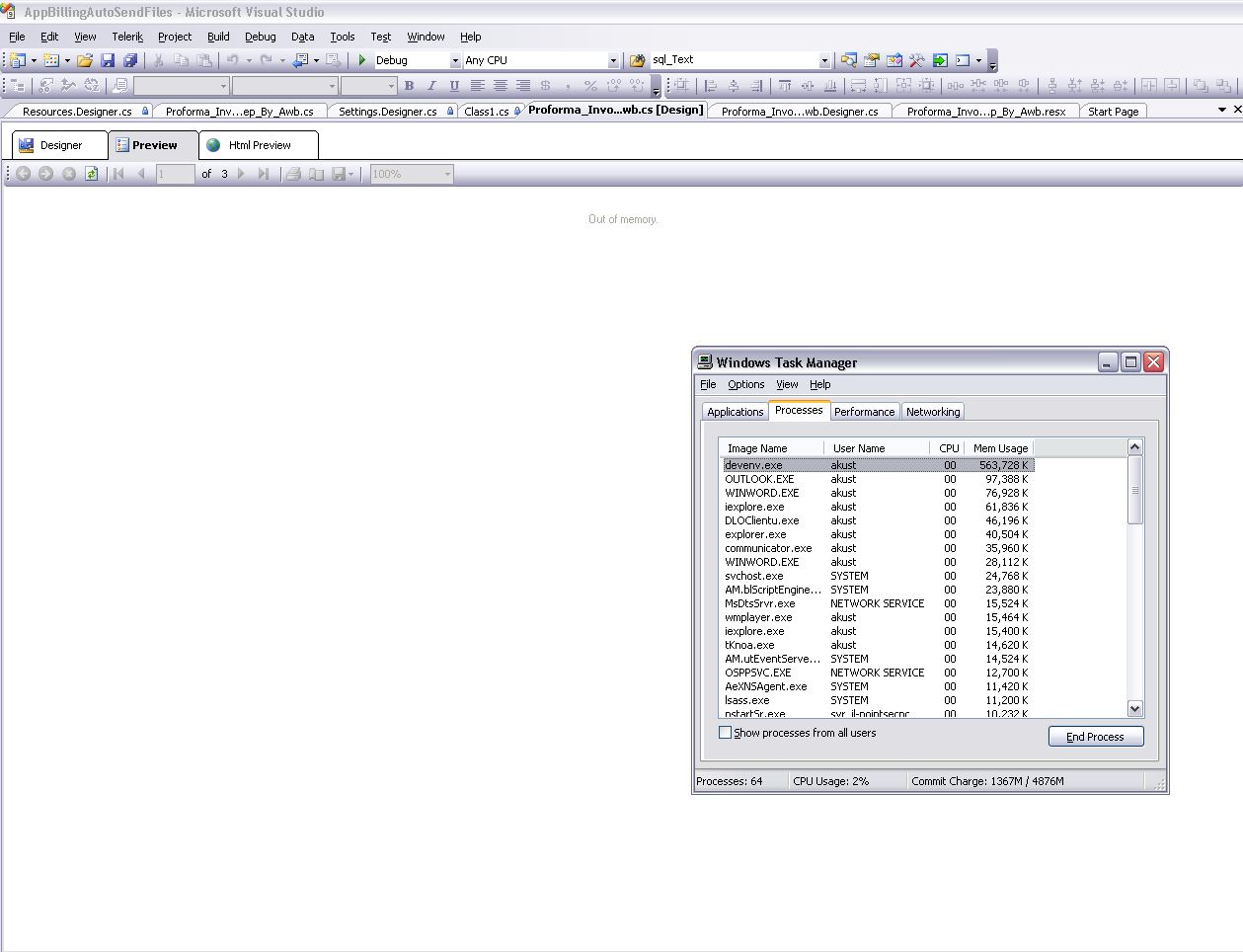The width and height of the screenshot is (1243, 952).
Task: Open the active files list arrow at tab strip
Action: 1222,110
